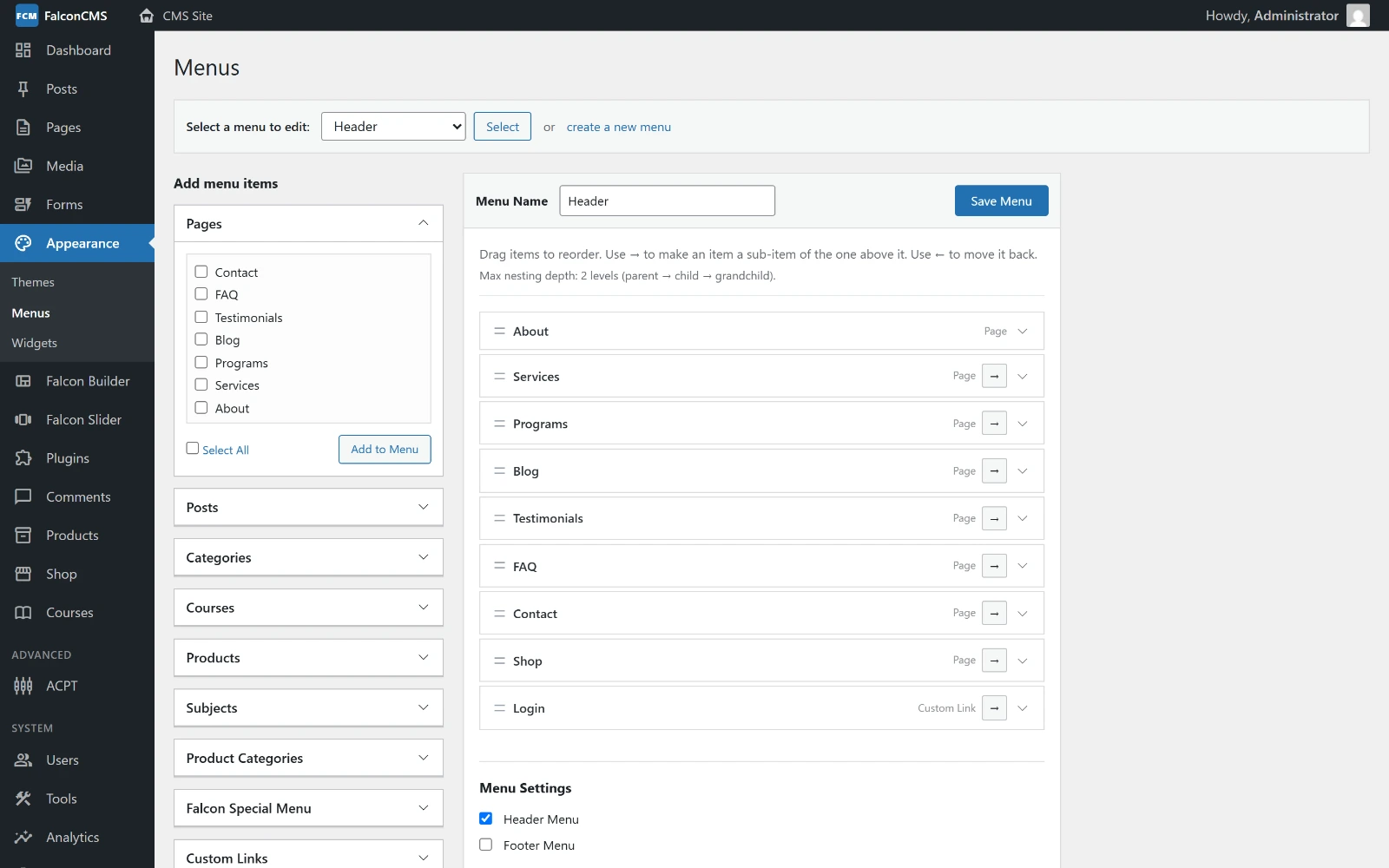Viewport: 1389px width, 868px height.
Task: Expand the About menu item details
Action: click(1023, 332)
